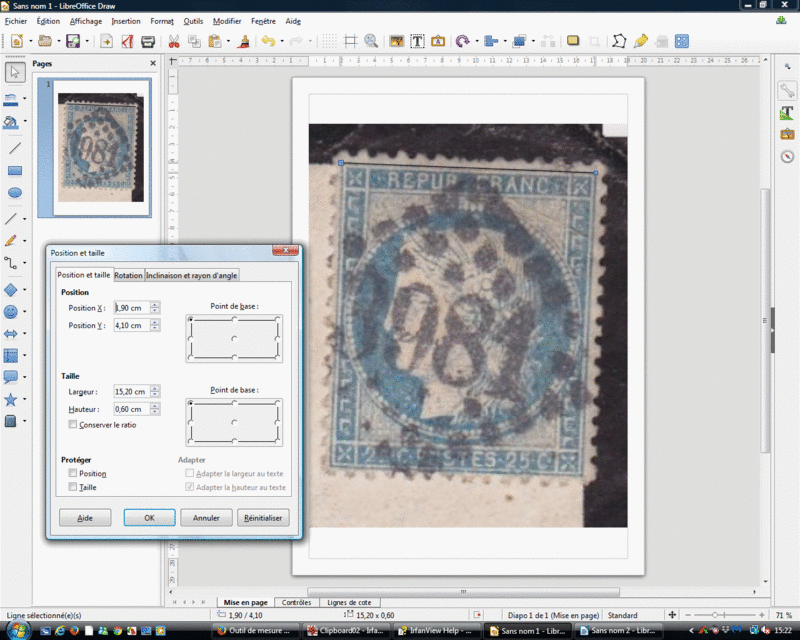Screen dimensions: 800x640
Task: Select bottom-right Position base point
Action: [277, 357]
